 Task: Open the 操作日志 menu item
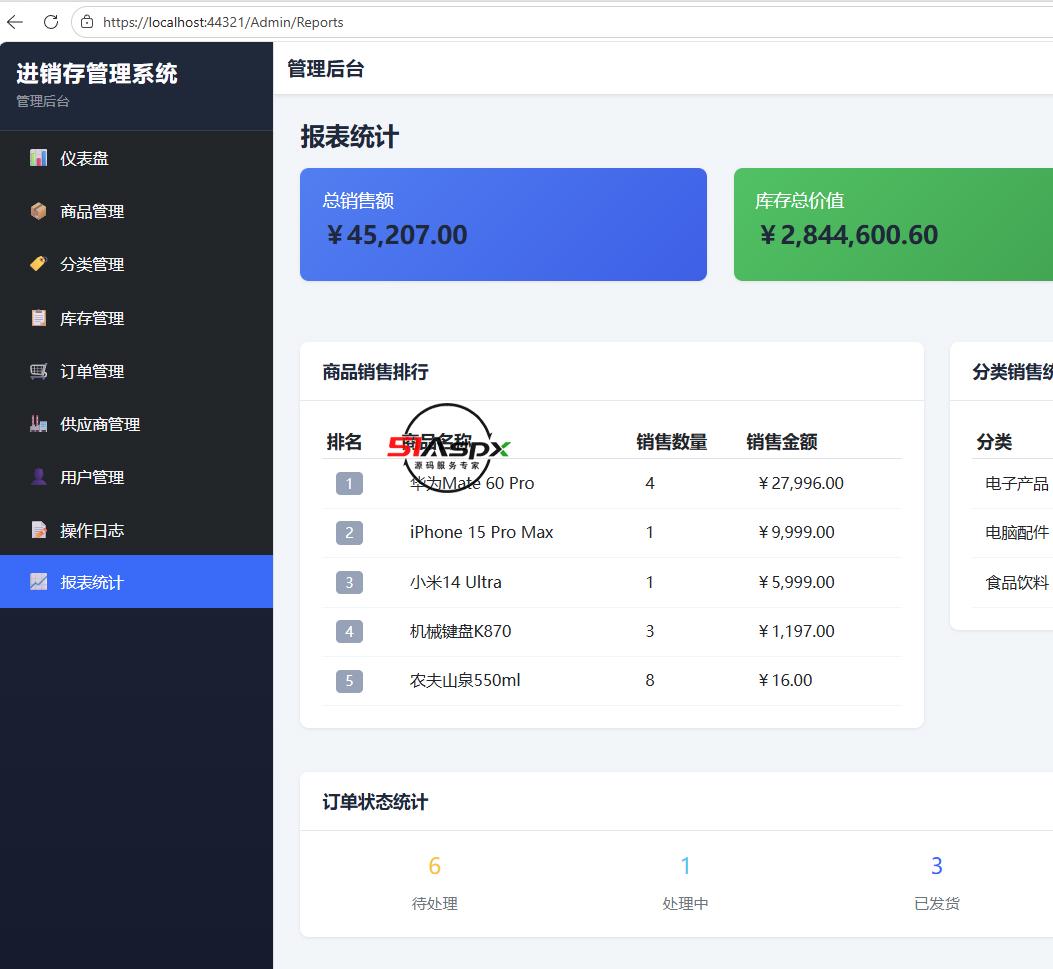136,530
